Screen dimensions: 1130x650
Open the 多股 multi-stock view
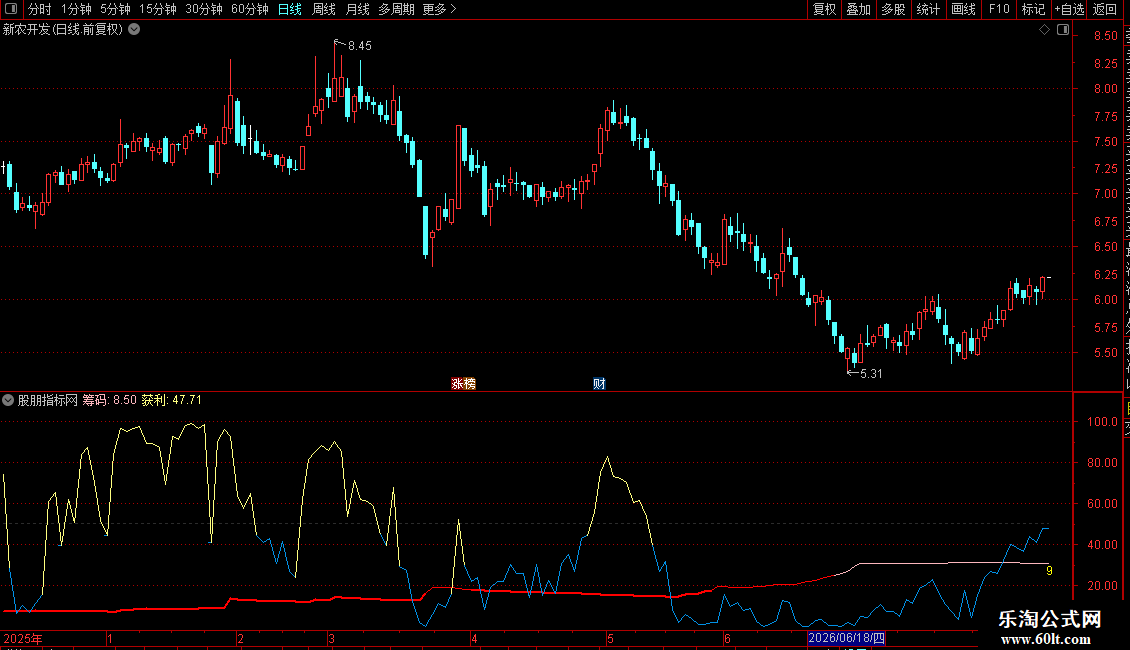click(x=893, y=9)
